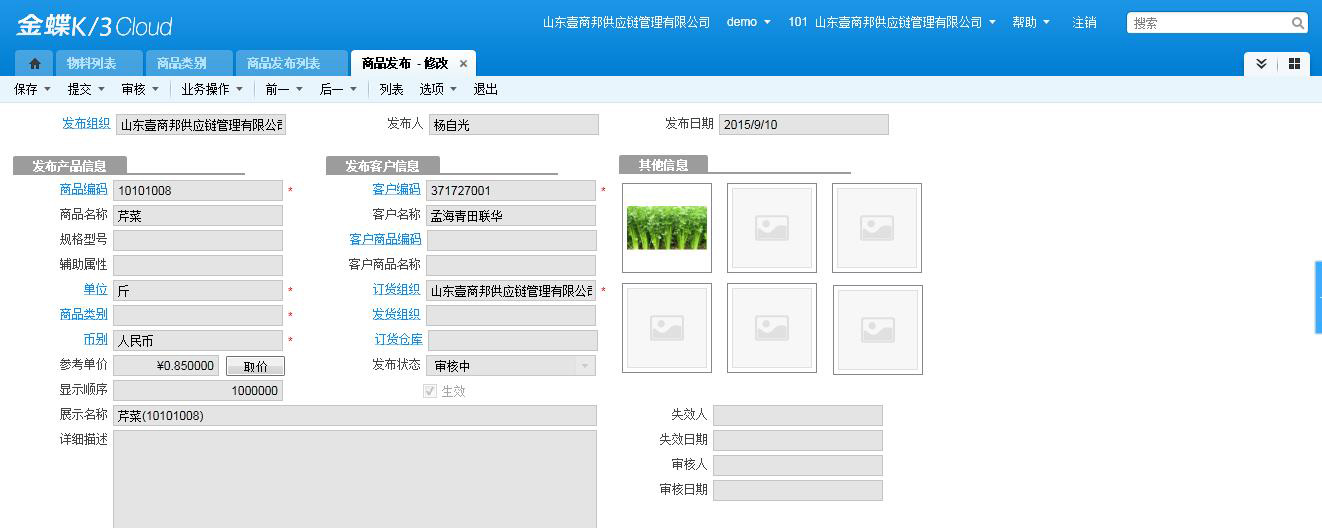Click into the 详细描述 text area
The width and height of the screenshot is (1322, 528).
click(354, 478)
